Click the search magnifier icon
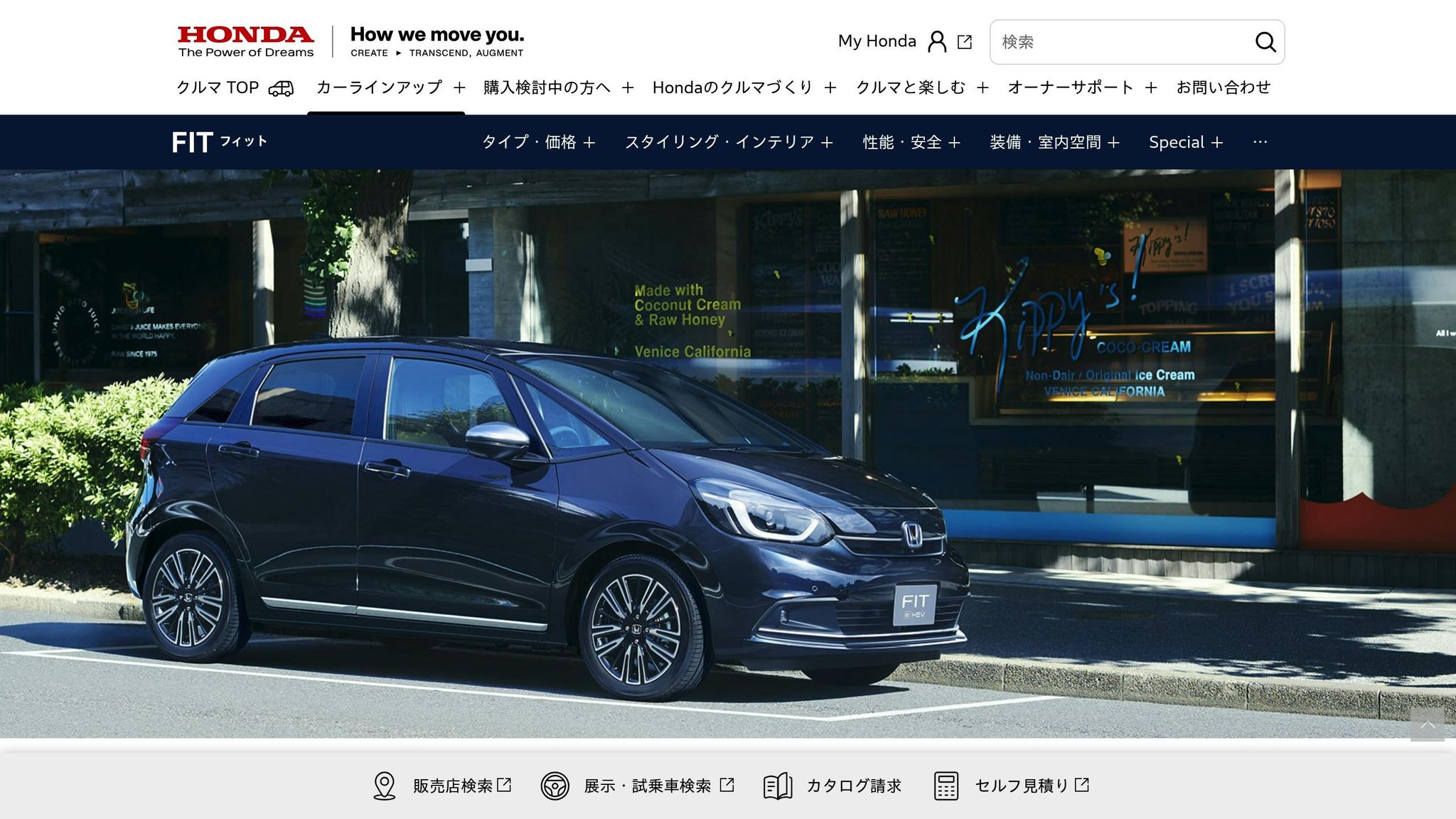Image resolution: width=1456 pixels, height=819 pixels. click(x=1266, y=42)
